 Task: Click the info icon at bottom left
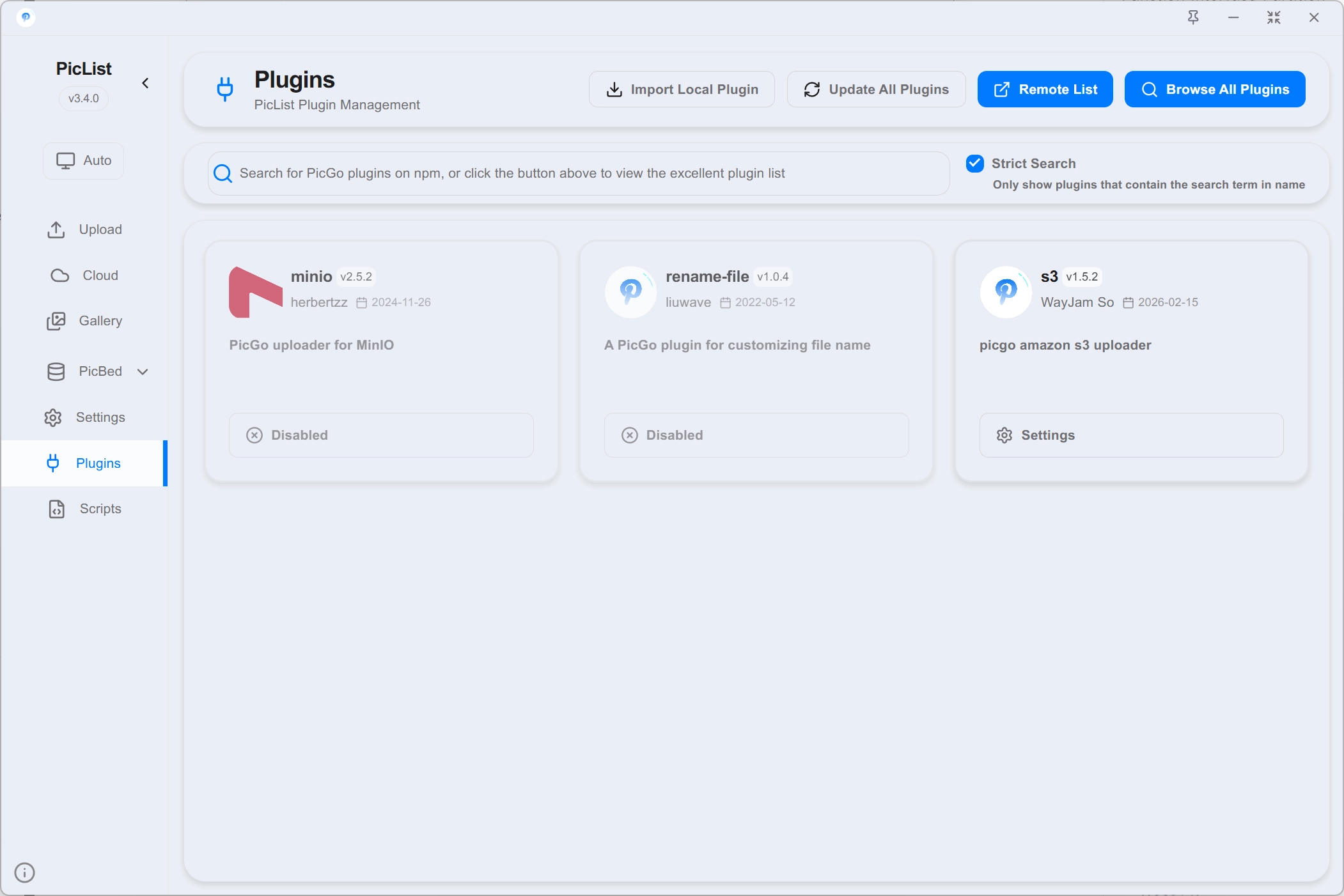pos(24,872)
